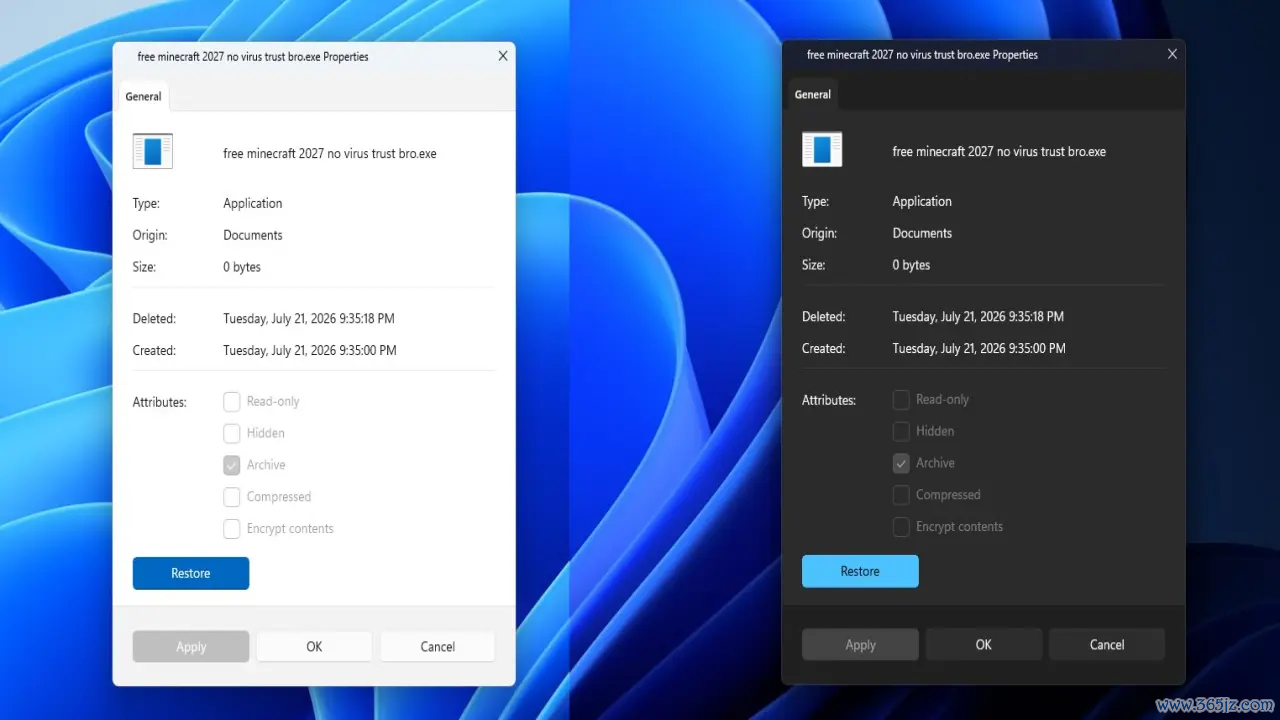Screen dimensions: 1280x720
Task: Click the "Documents" origin value in the dark window
Action: pos(922,233)
